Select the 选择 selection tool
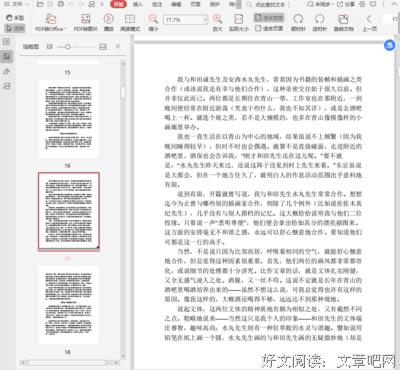 (x=15, y=28)
